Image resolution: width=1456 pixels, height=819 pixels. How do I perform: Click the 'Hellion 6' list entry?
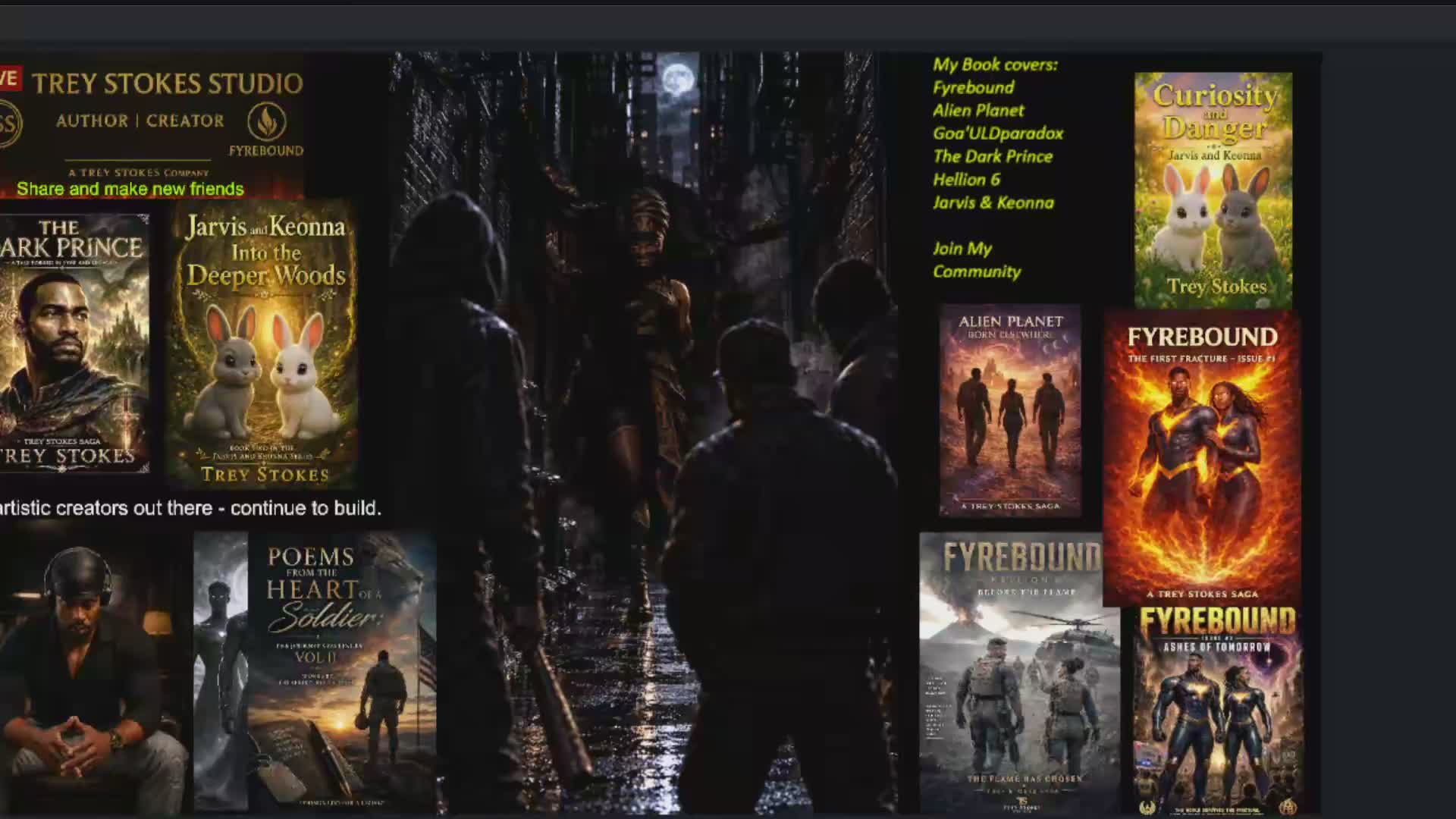click(966, 180)
